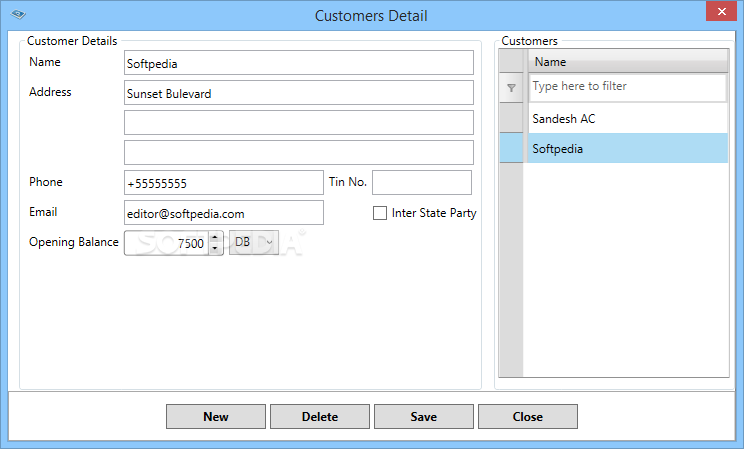
Task: Click row selector beside Softpedia row
Action: tap(511, 148)
